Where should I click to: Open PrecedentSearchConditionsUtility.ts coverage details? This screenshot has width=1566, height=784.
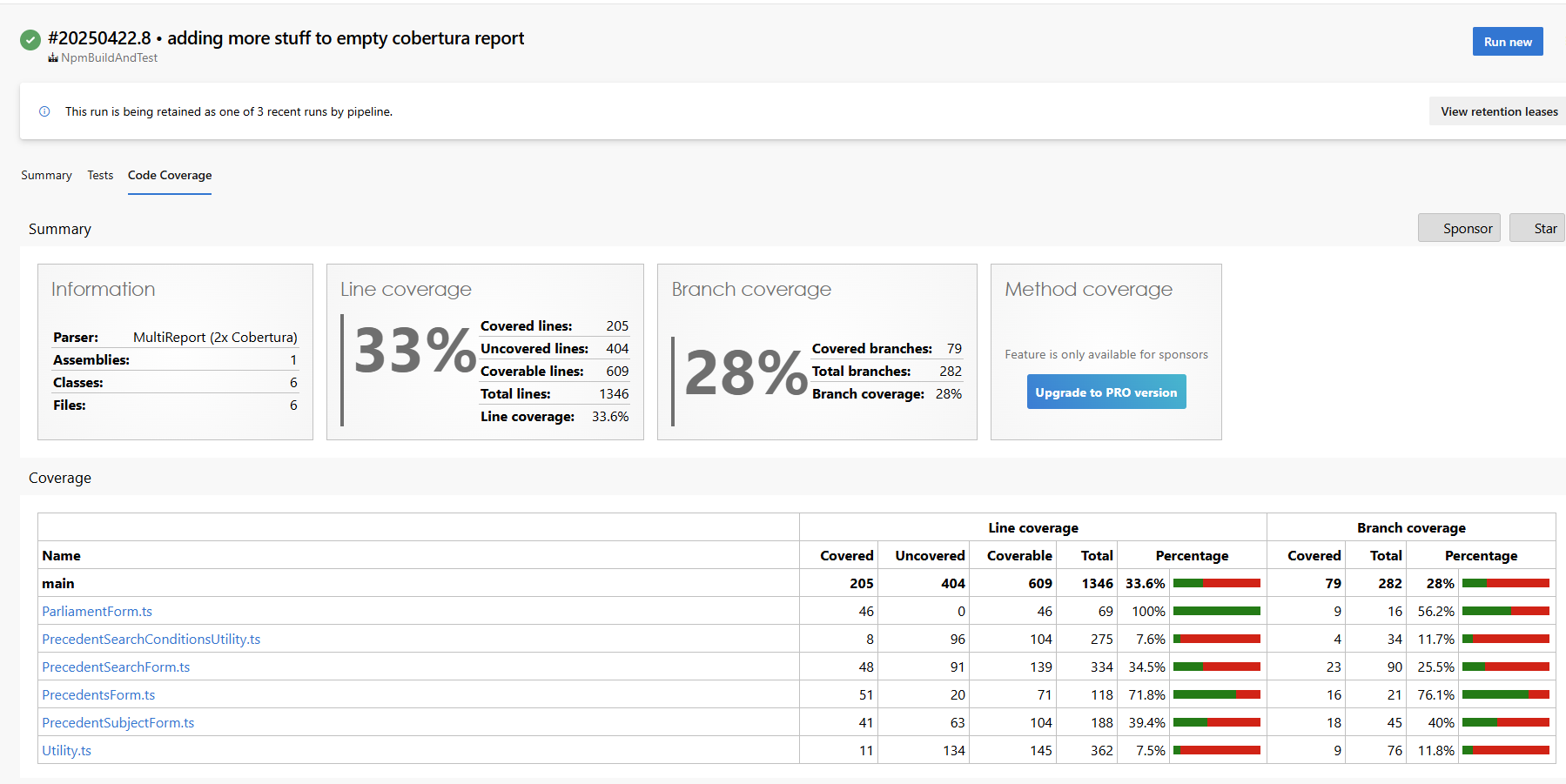(x=151, y=639)
